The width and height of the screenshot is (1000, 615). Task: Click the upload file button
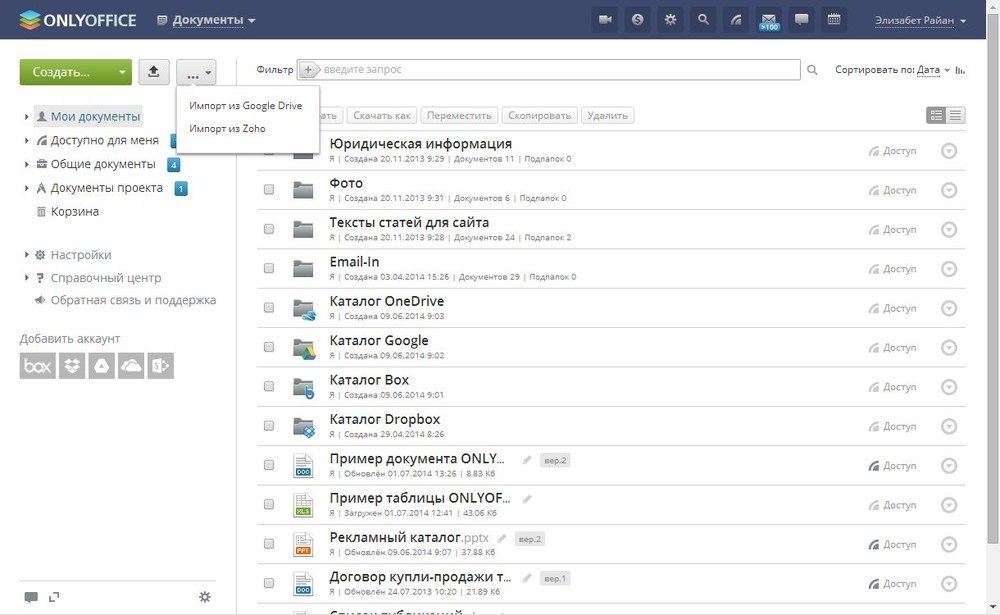[154, 72]
